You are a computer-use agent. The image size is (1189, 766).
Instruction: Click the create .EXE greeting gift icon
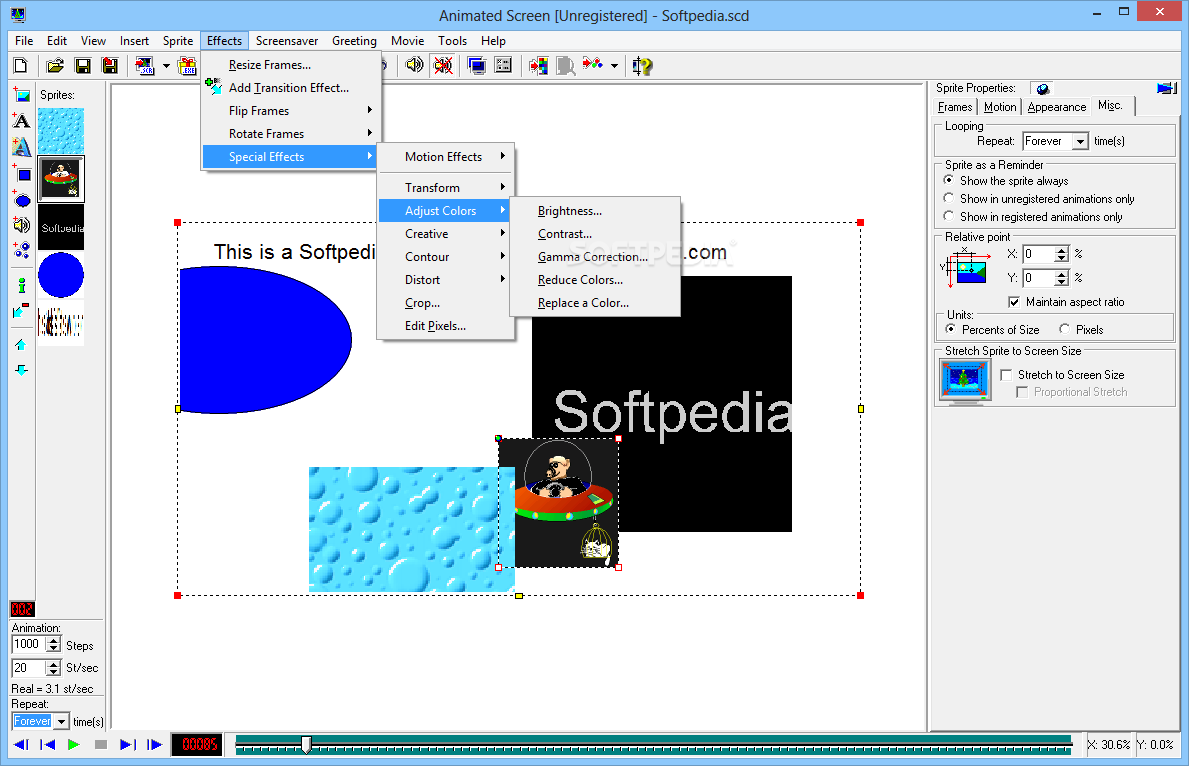(x=187, y=66)
